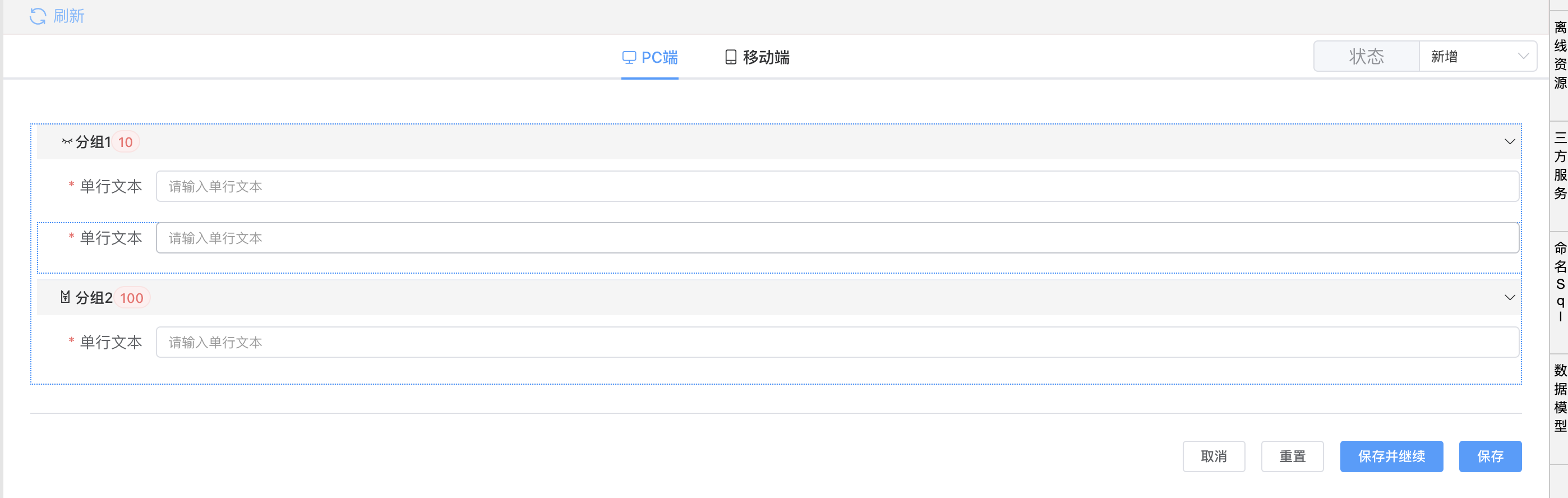Click the refresh icon at top left
Screen dimensions: 1568x498
38,16
